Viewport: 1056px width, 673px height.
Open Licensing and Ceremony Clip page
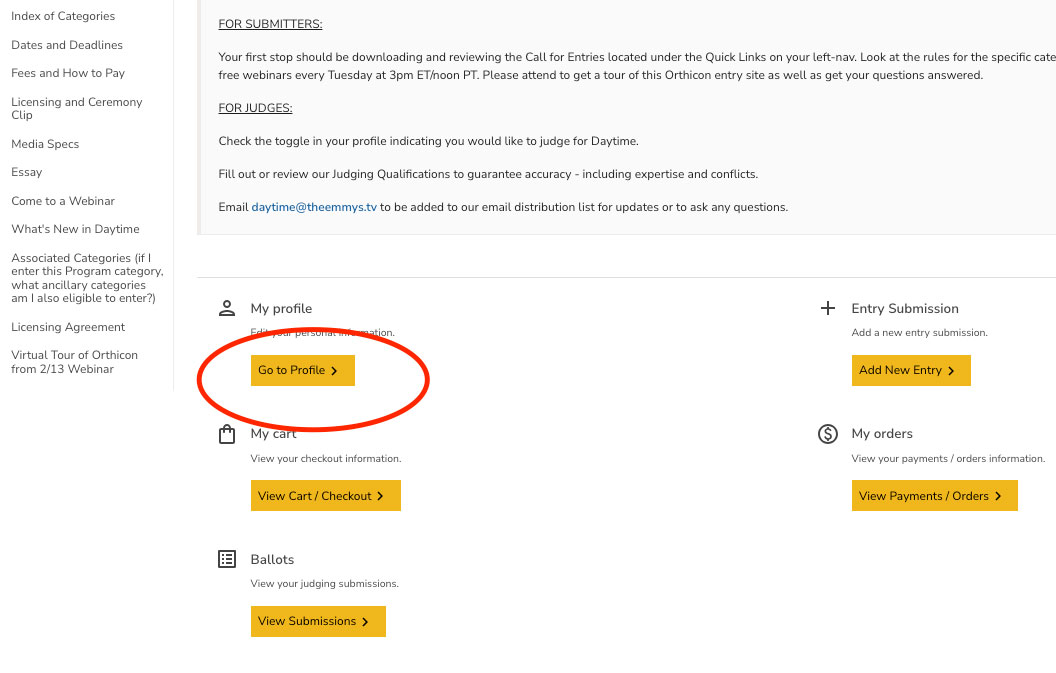click(x=77, y=108)
